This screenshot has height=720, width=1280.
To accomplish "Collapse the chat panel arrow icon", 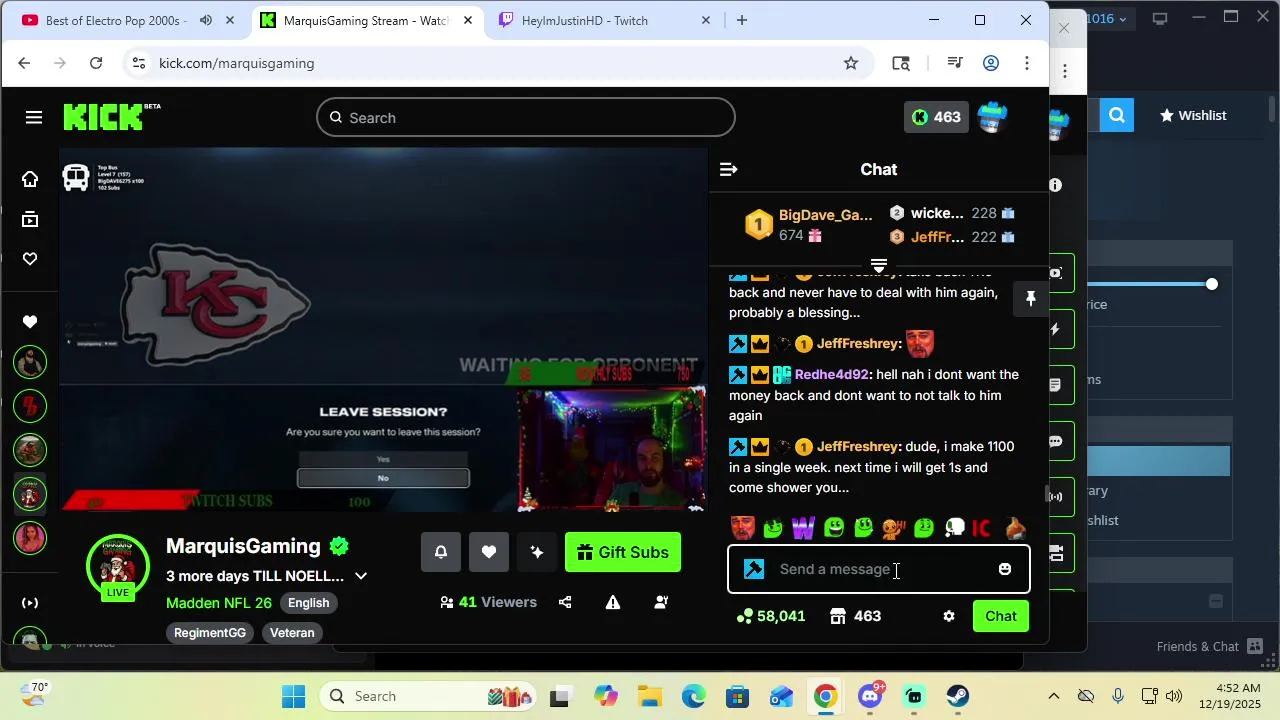I will [728, 170].
